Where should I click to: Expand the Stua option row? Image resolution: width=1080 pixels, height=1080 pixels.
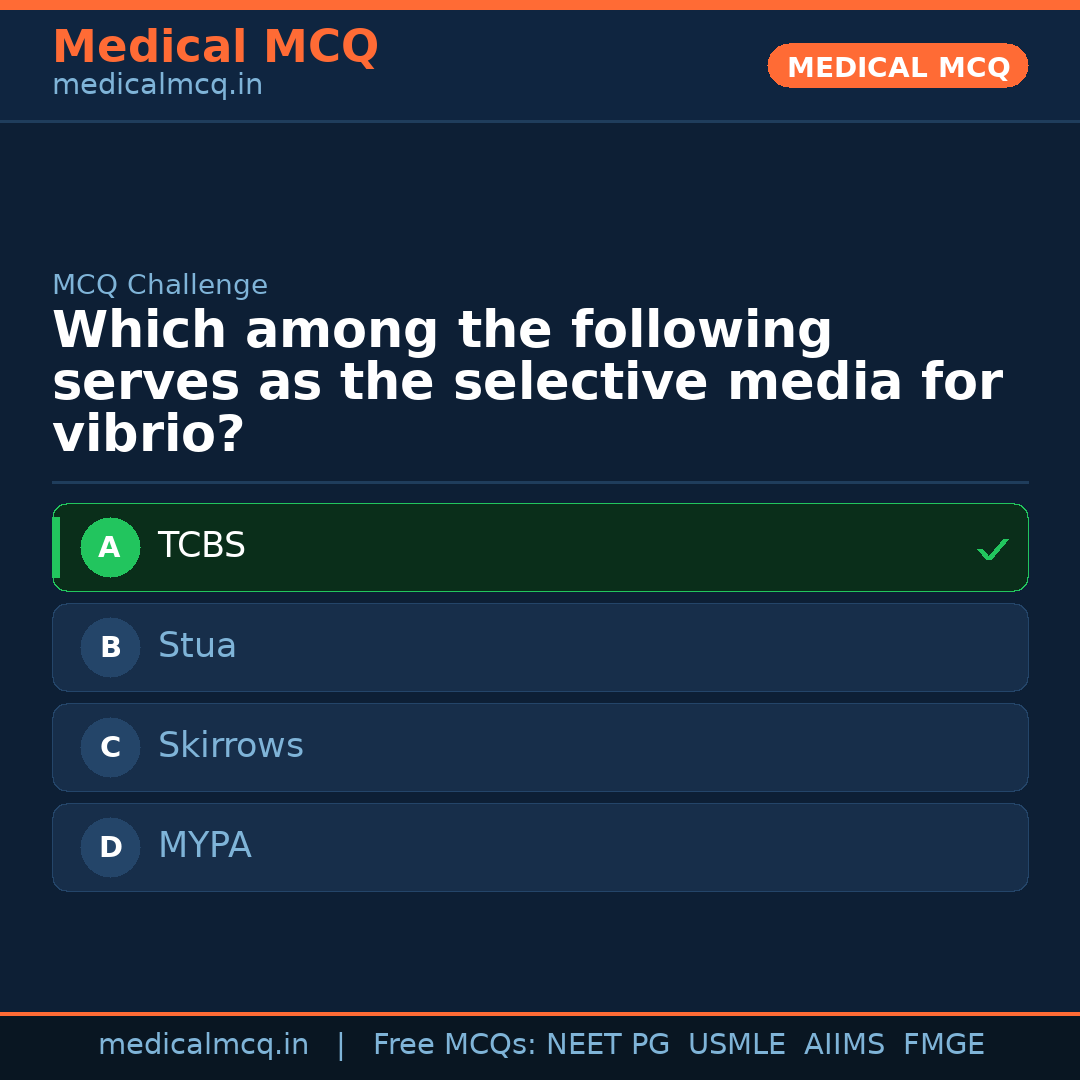click(540, 647)
